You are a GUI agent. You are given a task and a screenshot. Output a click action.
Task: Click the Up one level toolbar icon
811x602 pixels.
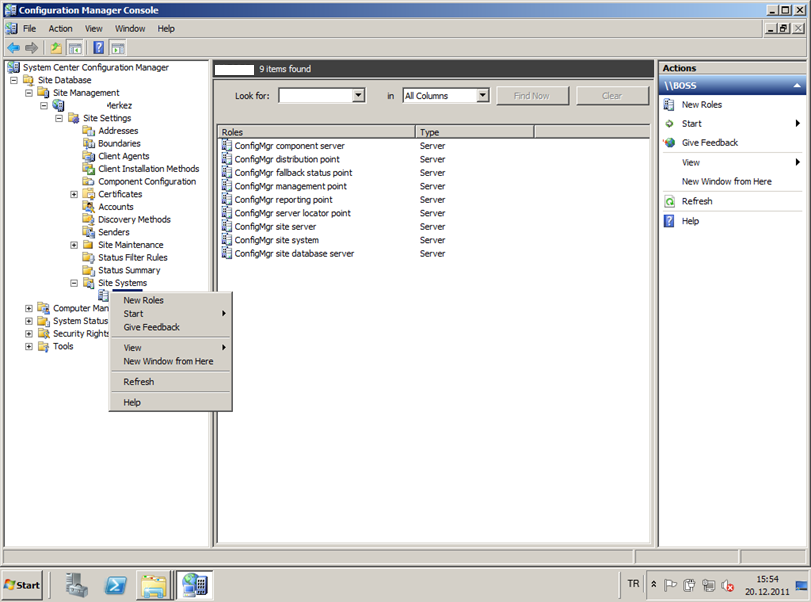pos(56,48)
